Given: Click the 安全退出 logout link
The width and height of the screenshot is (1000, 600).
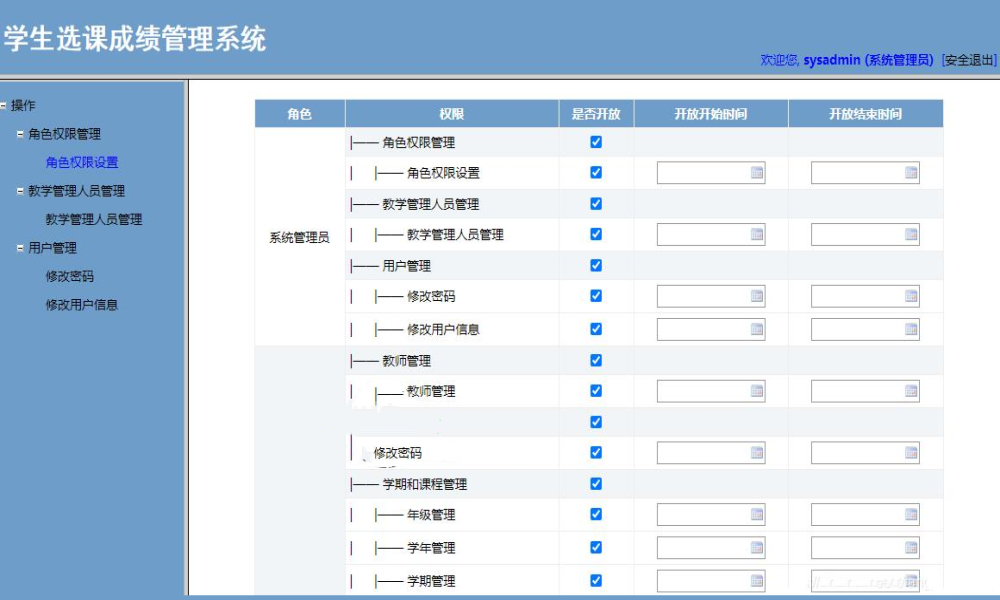Looking at the screenshot, I should (968, 60).
